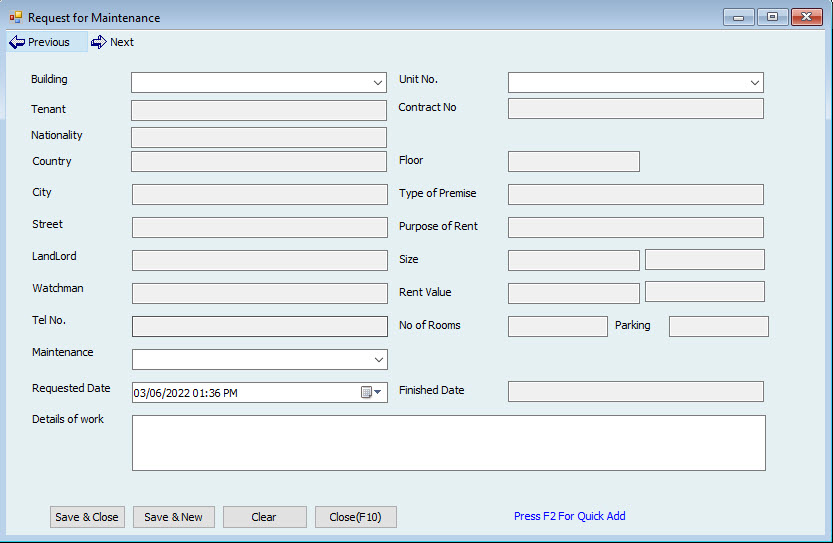The height and width of the screenshot is (543, 833).
Task: Open the Maintenance type dropdown
Action: tap(377, 359)
